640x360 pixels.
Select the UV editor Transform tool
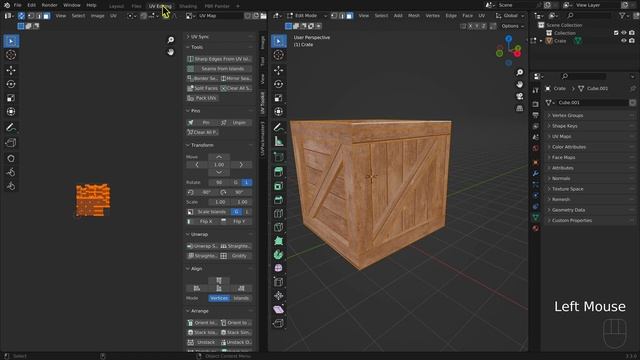tap(11, 112)
